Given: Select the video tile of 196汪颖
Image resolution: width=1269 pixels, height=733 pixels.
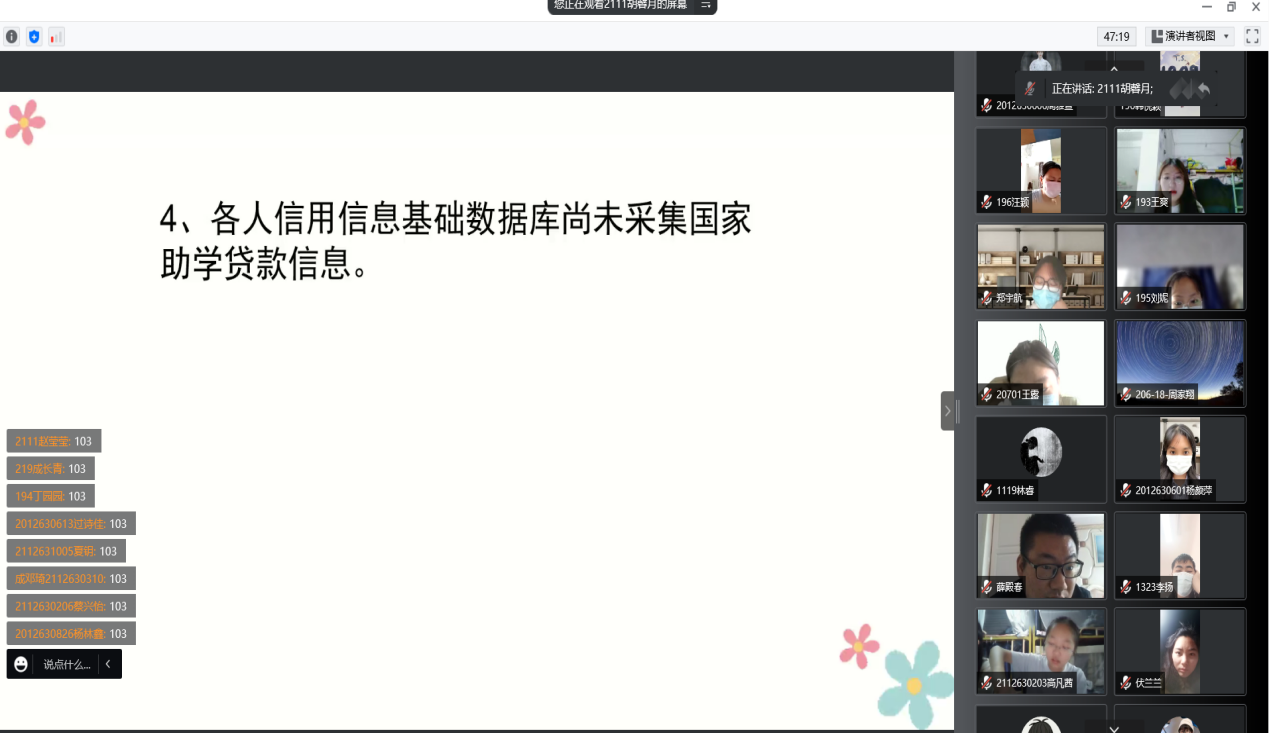Looking at the screenshot, I should click(x=1041, y=170).
